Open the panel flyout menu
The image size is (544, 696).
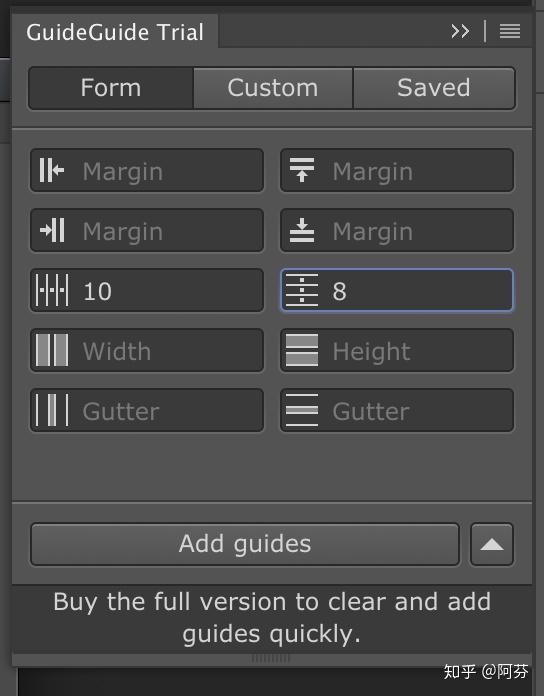(510, 31)
